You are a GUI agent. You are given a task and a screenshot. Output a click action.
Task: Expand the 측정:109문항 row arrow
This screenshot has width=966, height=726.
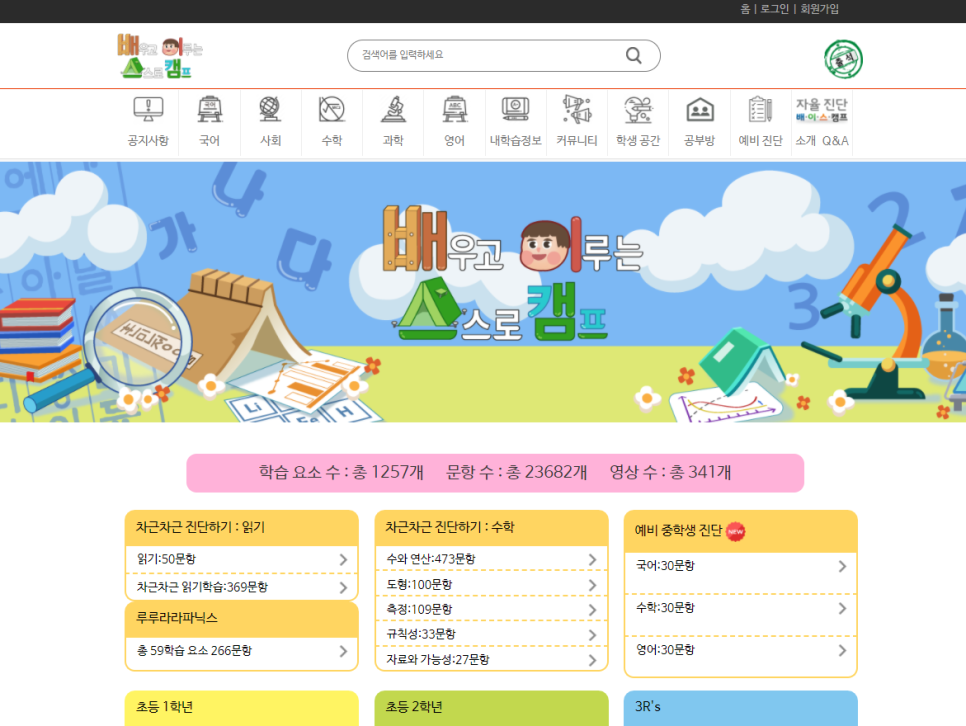coord(592,610)
